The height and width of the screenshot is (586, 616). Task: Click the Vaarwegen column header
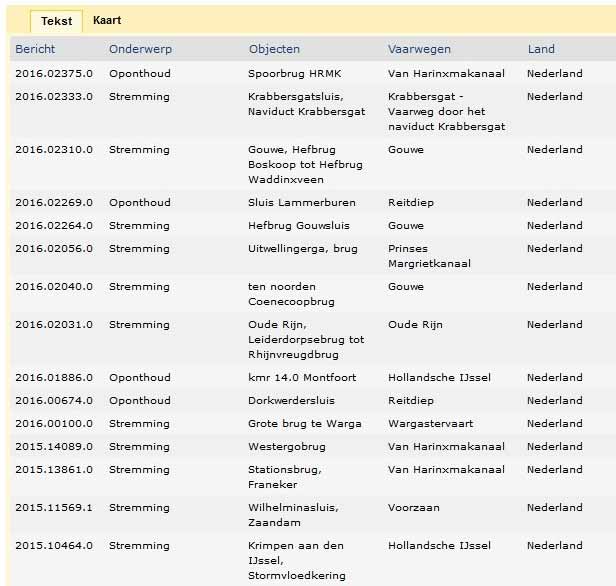[x=419, y=49]
